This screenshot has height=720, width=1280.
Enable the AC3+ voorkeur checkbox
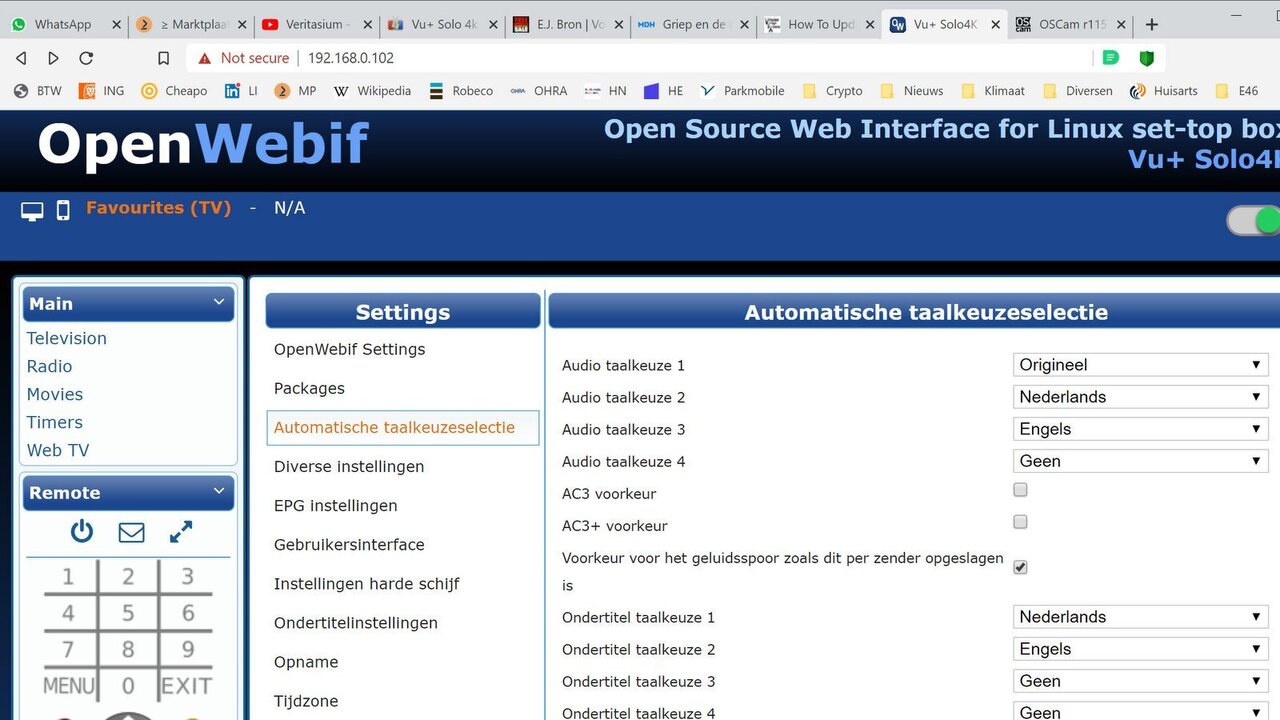1020,522
